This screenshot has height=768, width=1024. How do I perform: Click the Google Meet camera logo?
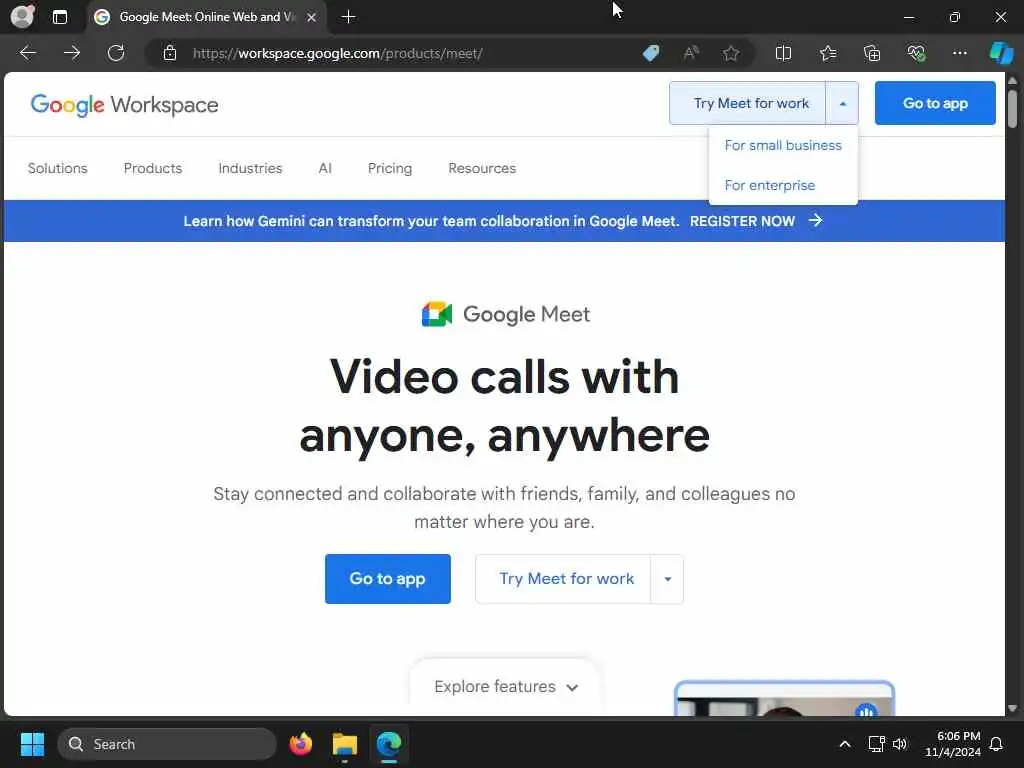[x=437, y=314]
